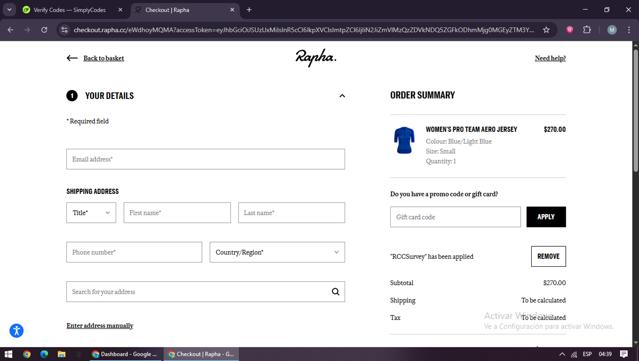
Task: Click the address search magnifier icon
Action: point(335,292)
